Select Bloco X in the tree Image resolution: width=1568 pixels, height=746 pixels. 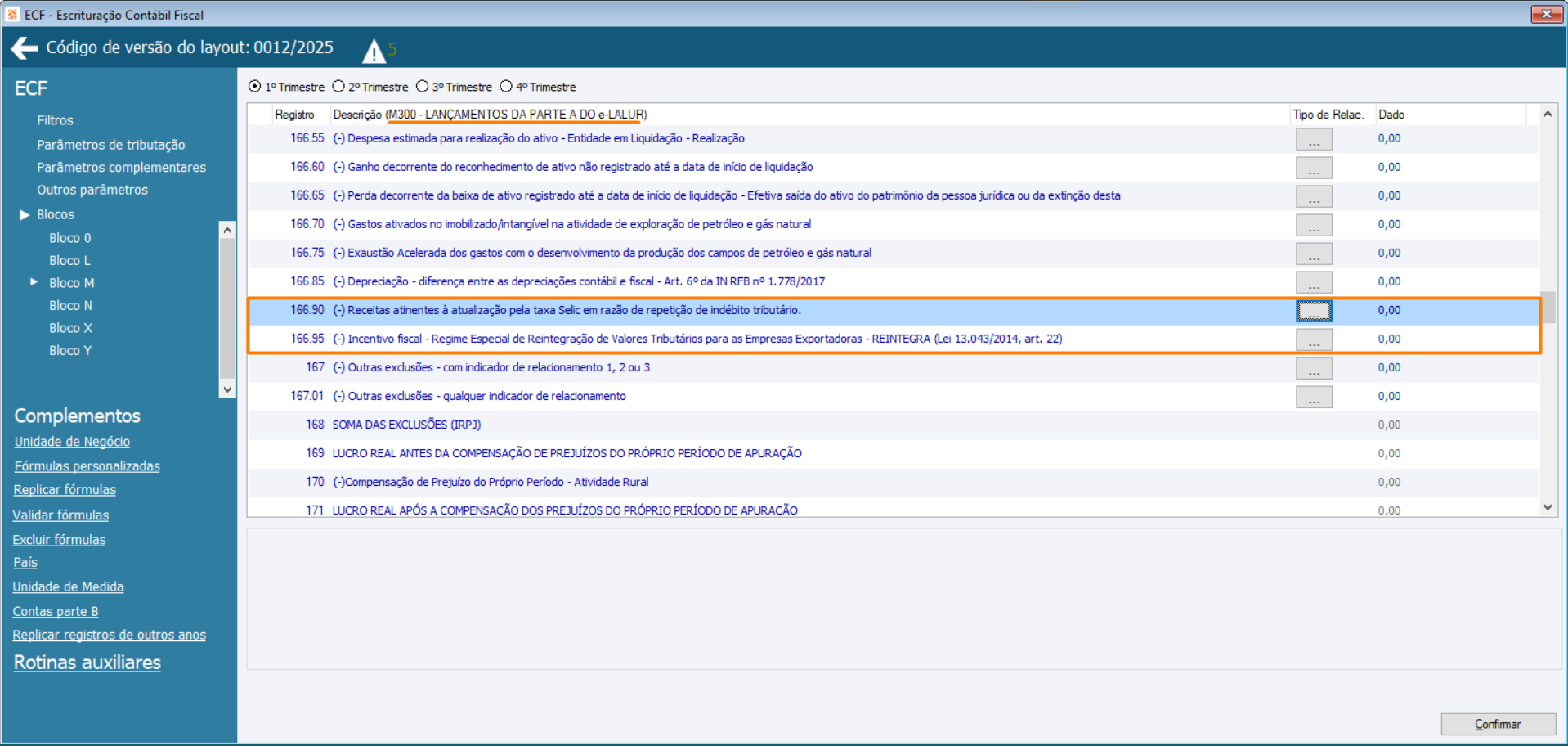(x=70, y=328)
